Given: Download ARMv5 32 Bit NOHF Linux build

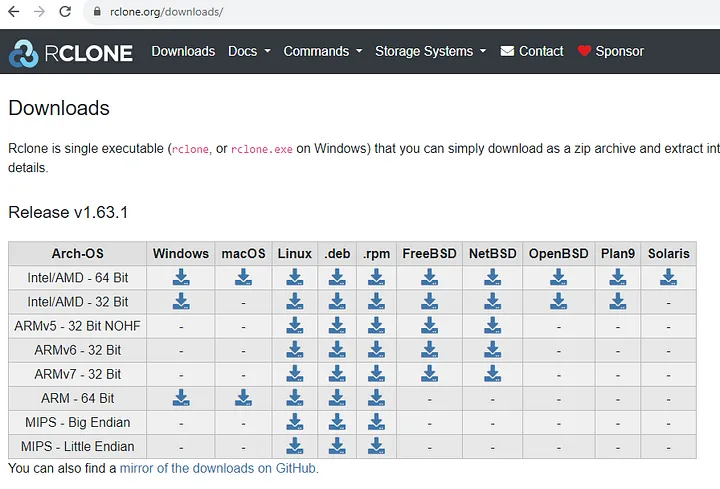Looking at the screenshot, I should click(x=295, y=326).
